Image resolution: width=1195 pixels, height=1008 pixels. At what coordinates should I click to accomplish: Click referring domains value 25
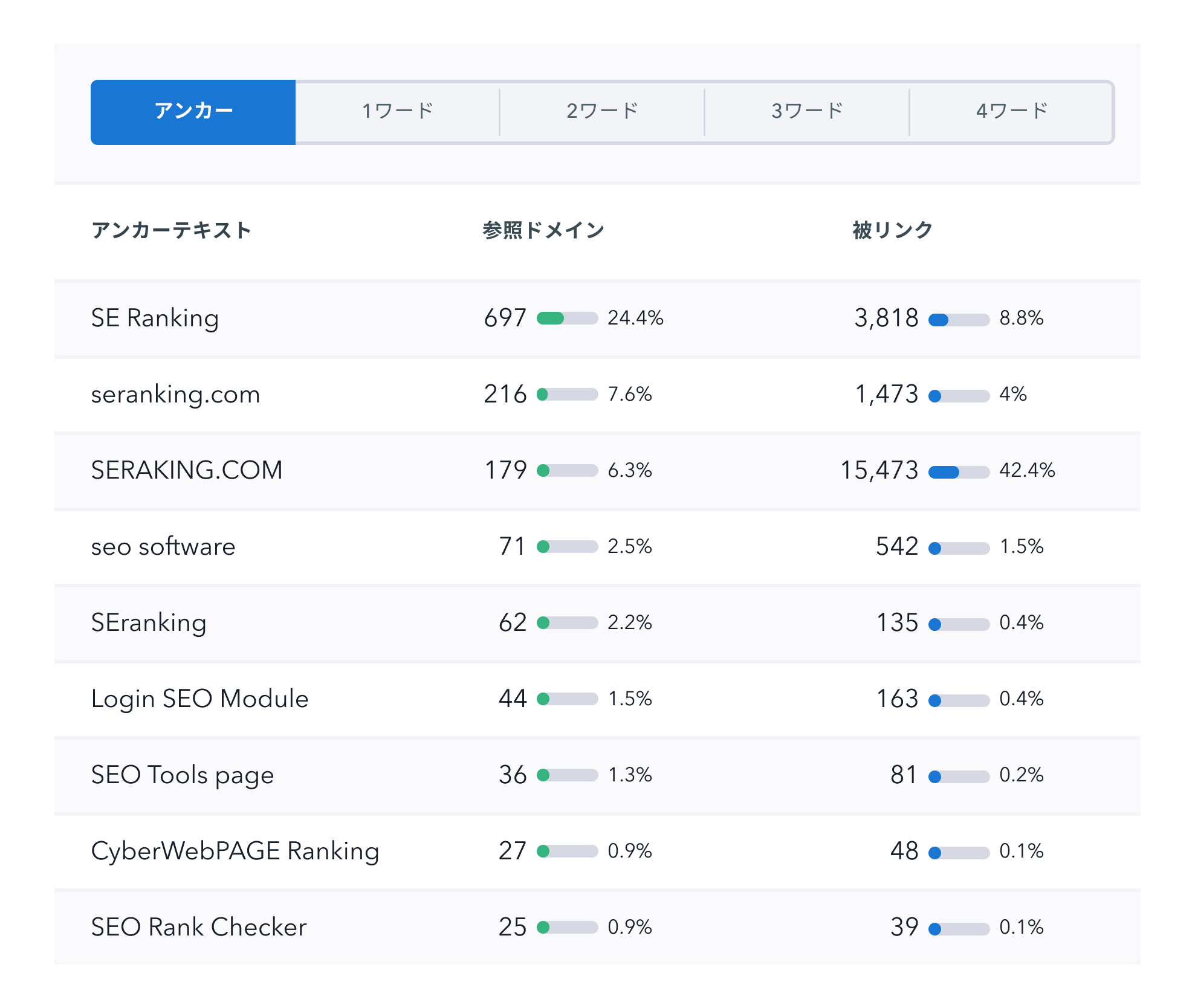(x=513, y=928)
